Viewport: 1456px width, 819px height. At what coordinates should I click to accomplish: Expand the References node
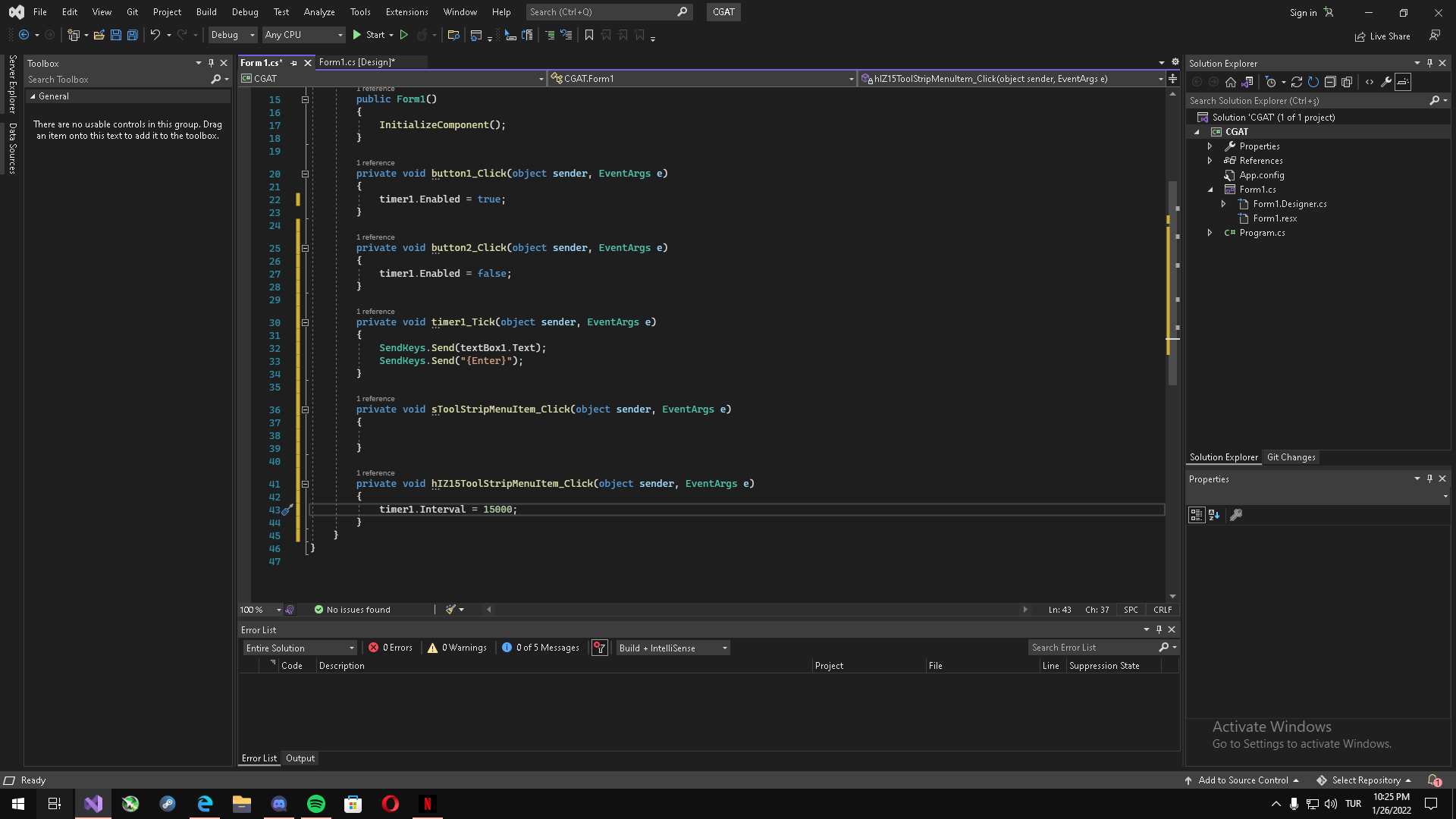[x=1210, y=161]
